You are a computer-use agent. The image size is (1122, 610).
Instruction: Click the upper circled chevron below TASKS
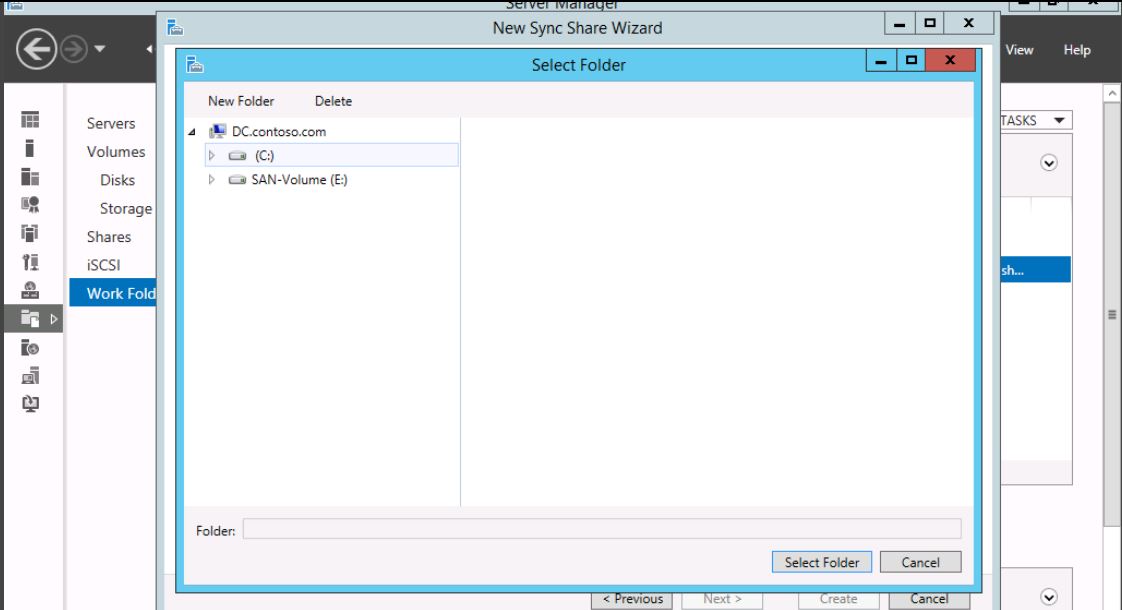coord(1049,163)
